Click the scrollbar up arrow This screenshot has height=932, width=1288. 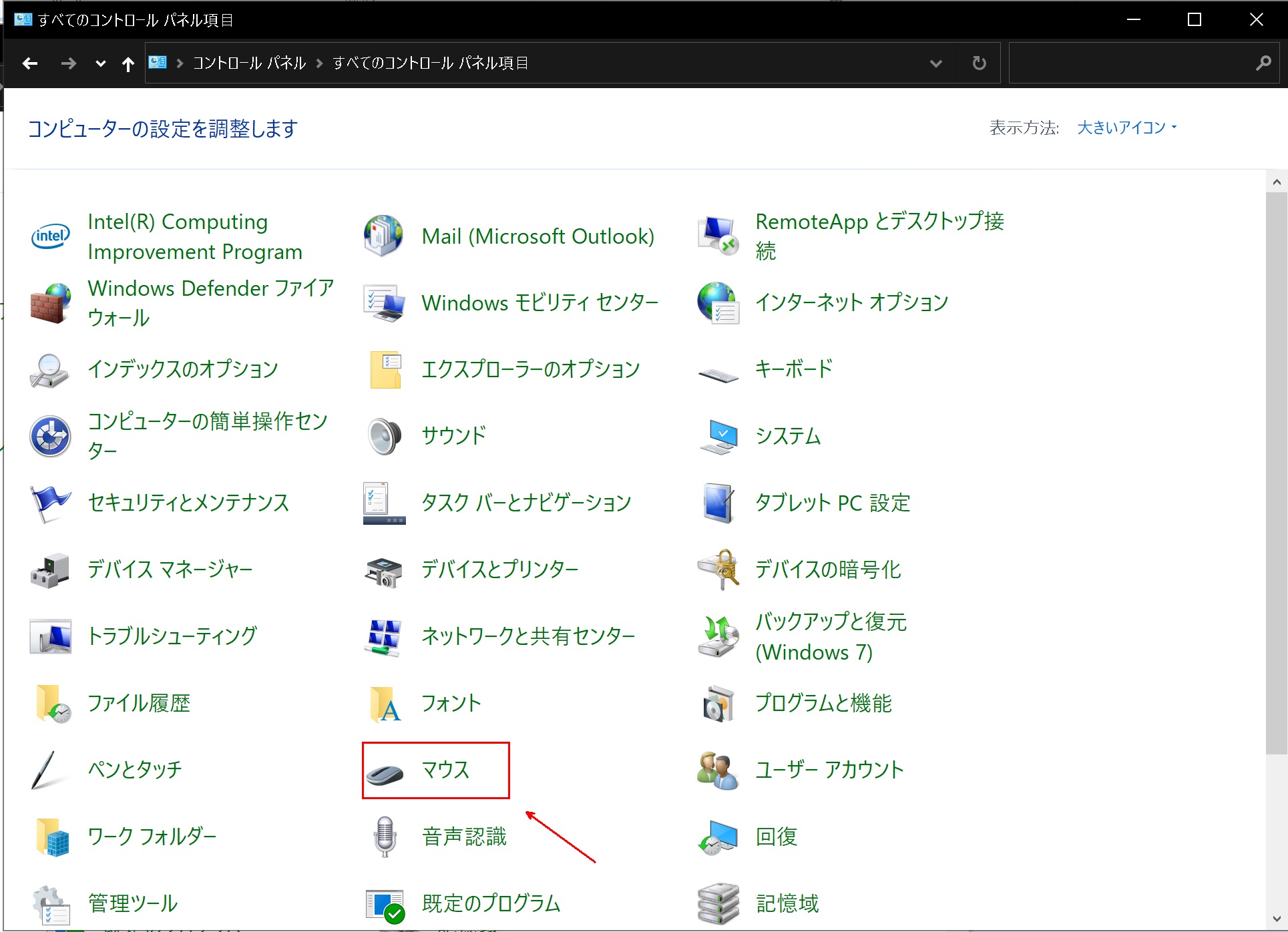tap(1276, 182)
